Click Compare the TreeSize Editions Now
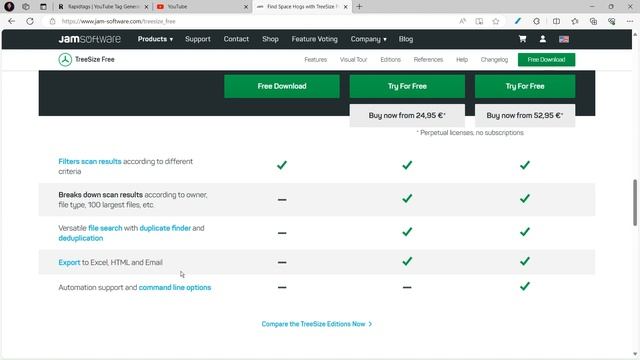This screenshot has height=360, width=640. tap(317, 324)
